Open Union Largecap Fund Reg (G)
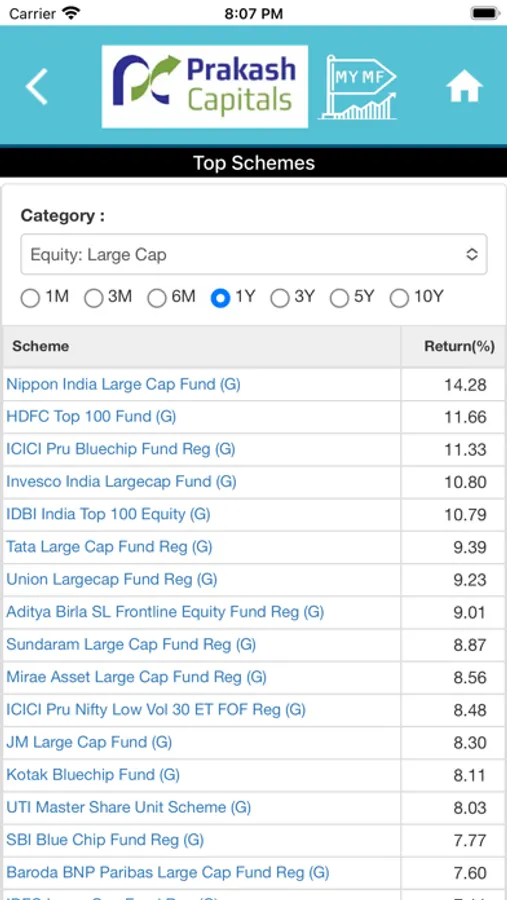Screen dimensions: 507x900 point(112,579)
